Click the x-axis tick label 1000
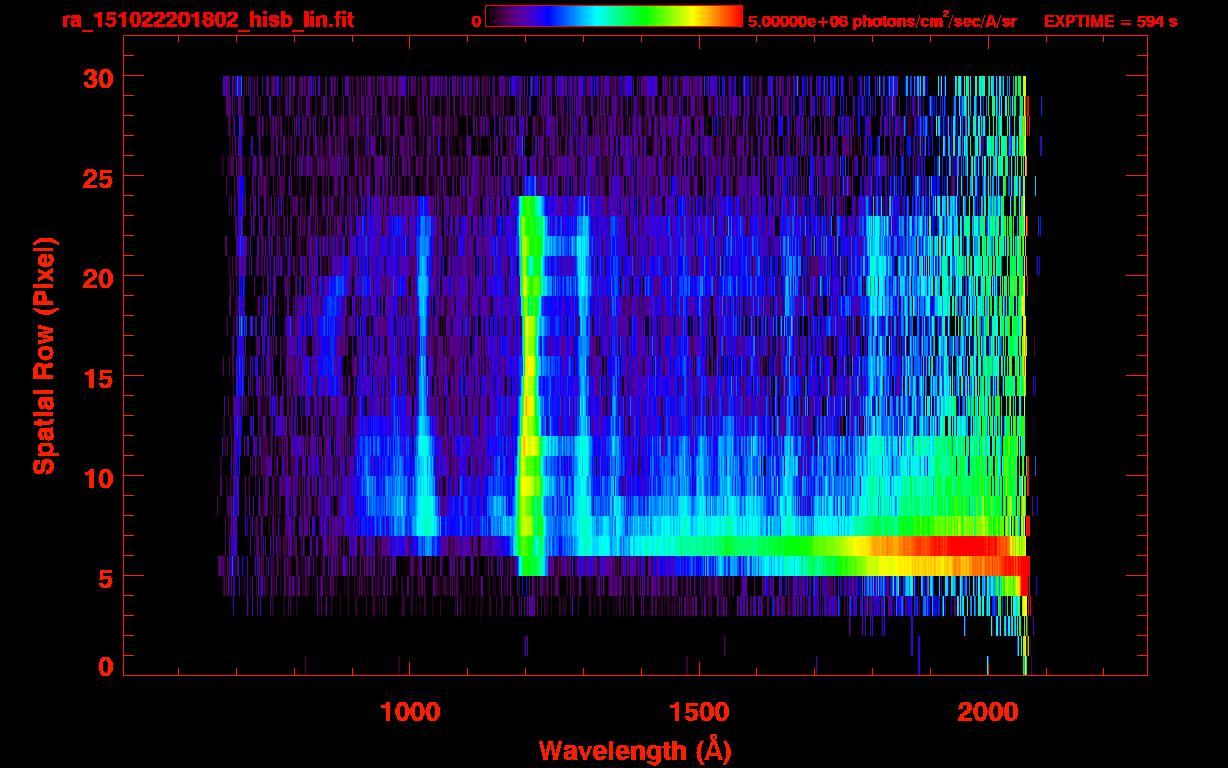The image size is (1228, 768). 410,712
